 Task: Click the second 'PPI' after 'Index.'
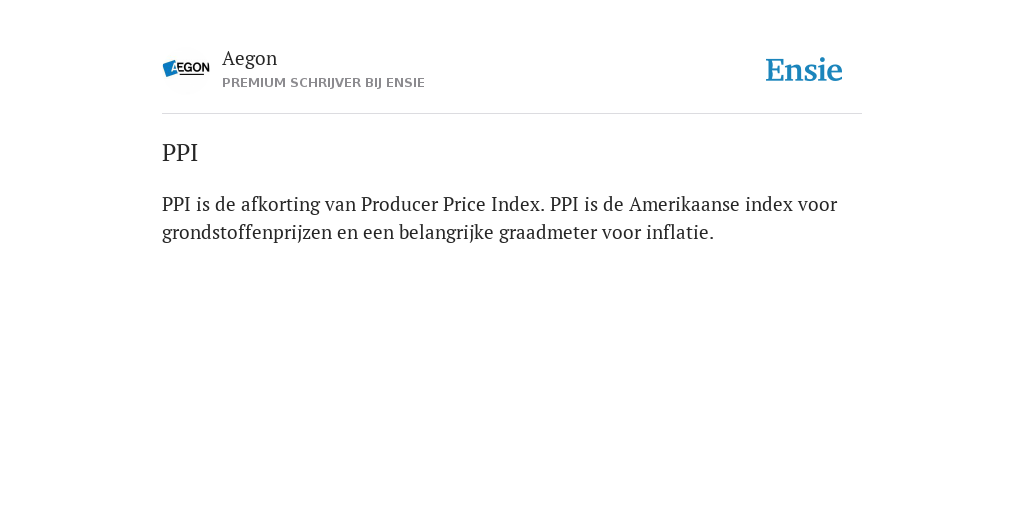[564, 204]
